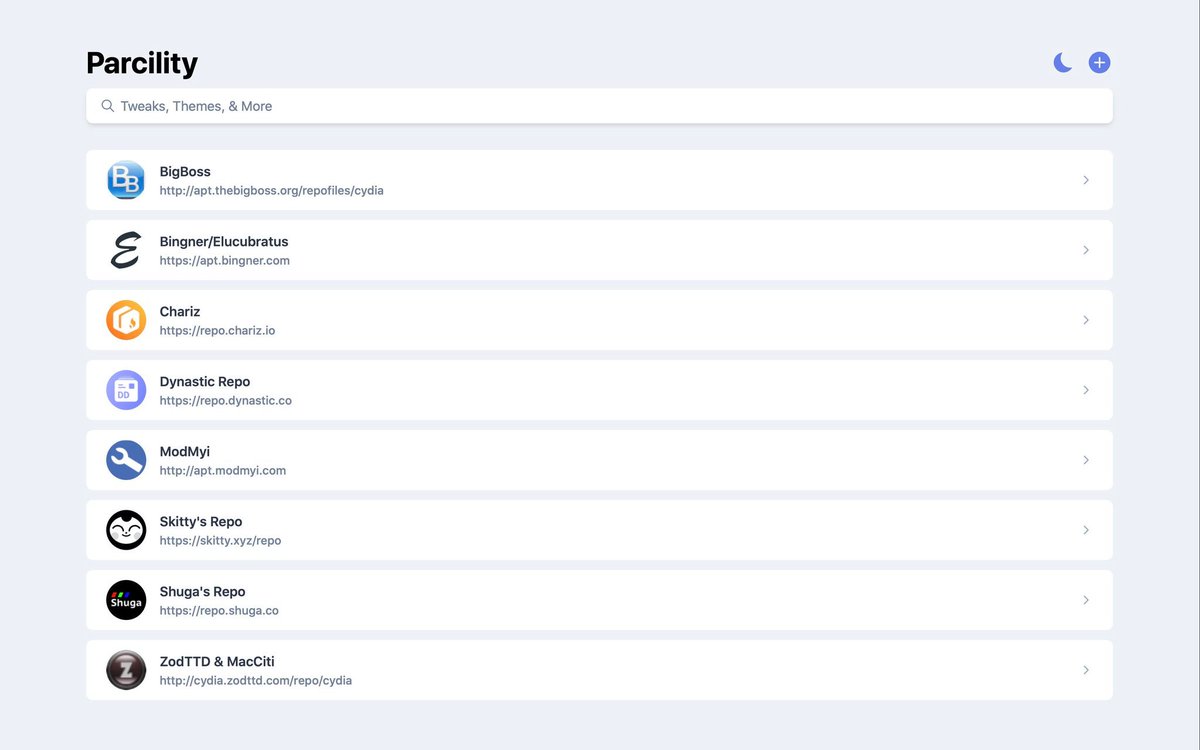Click the https://apt.bingner.com URL
The image size is (1200, 750).
[x=225, y=260]
